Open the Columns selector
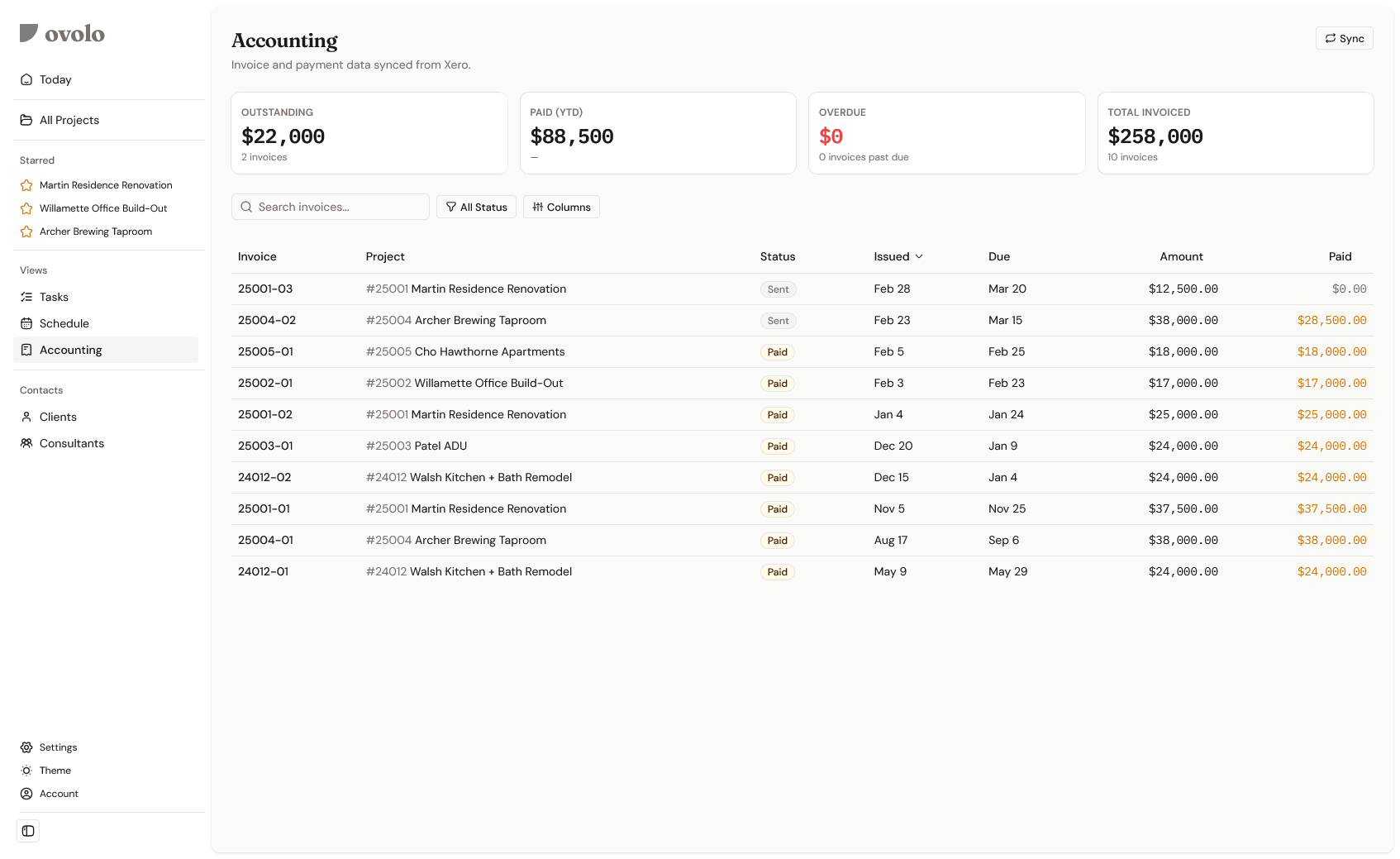 561,207
